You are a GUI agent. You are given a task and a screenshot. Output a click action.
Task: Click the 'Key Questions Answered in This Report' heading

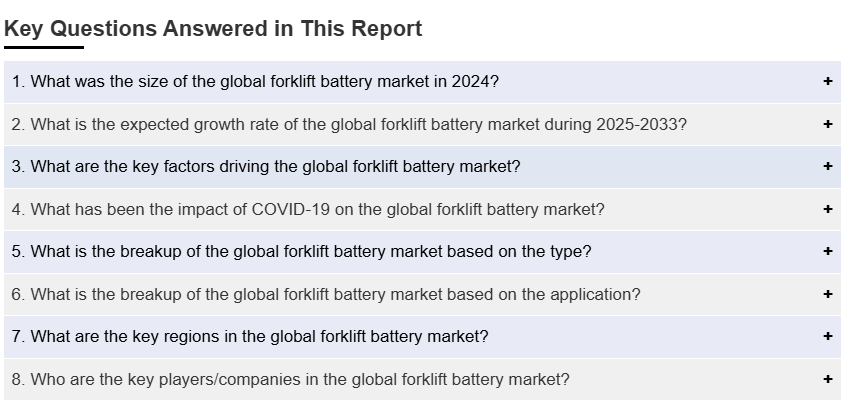pos(213,29)
